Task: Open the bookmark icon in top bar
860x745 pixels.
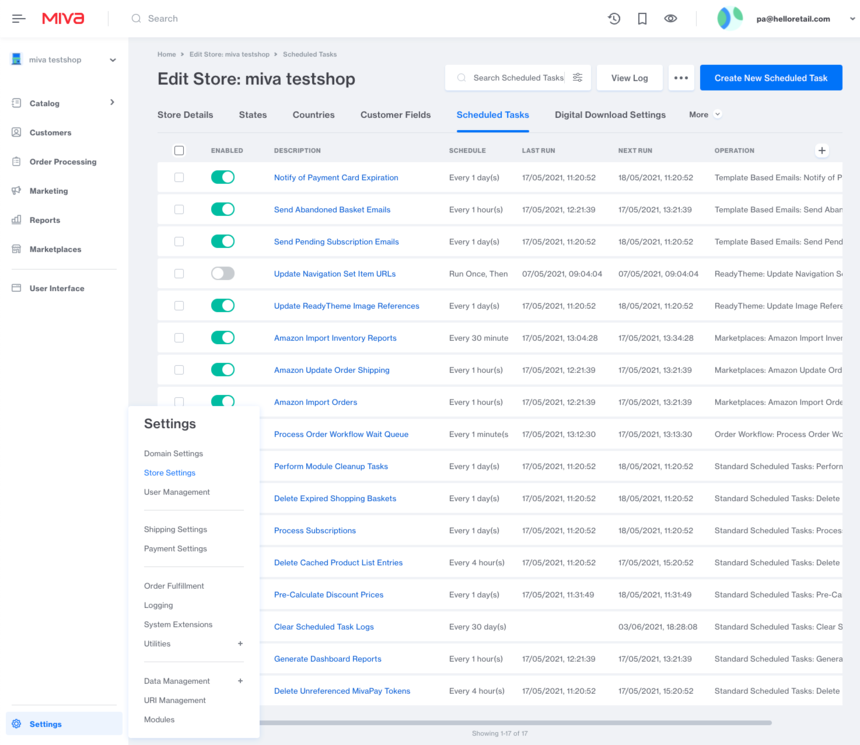Action: 642,19
